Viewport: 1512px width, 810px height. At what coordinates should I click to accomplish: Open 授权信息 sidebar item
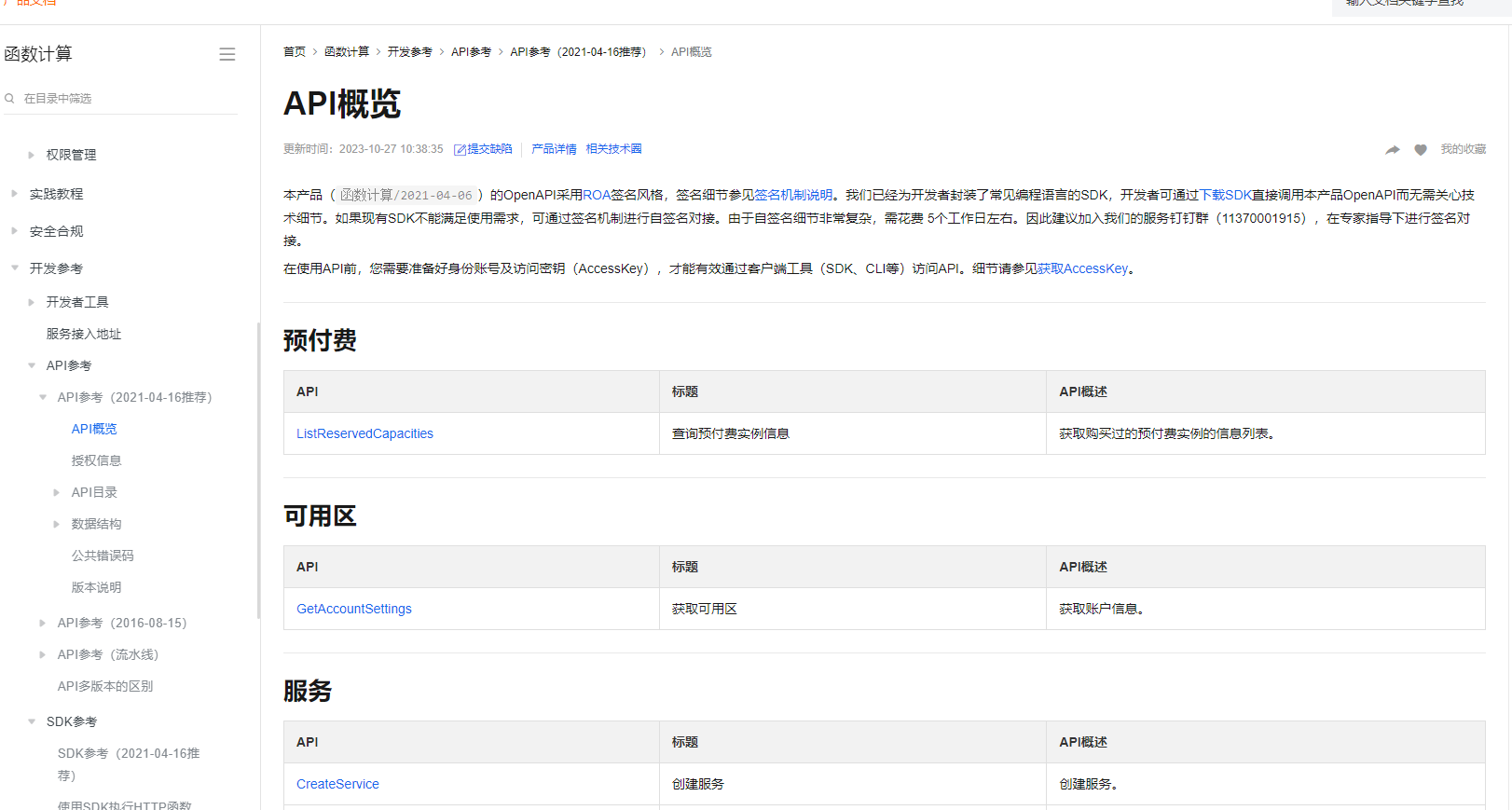96,460
